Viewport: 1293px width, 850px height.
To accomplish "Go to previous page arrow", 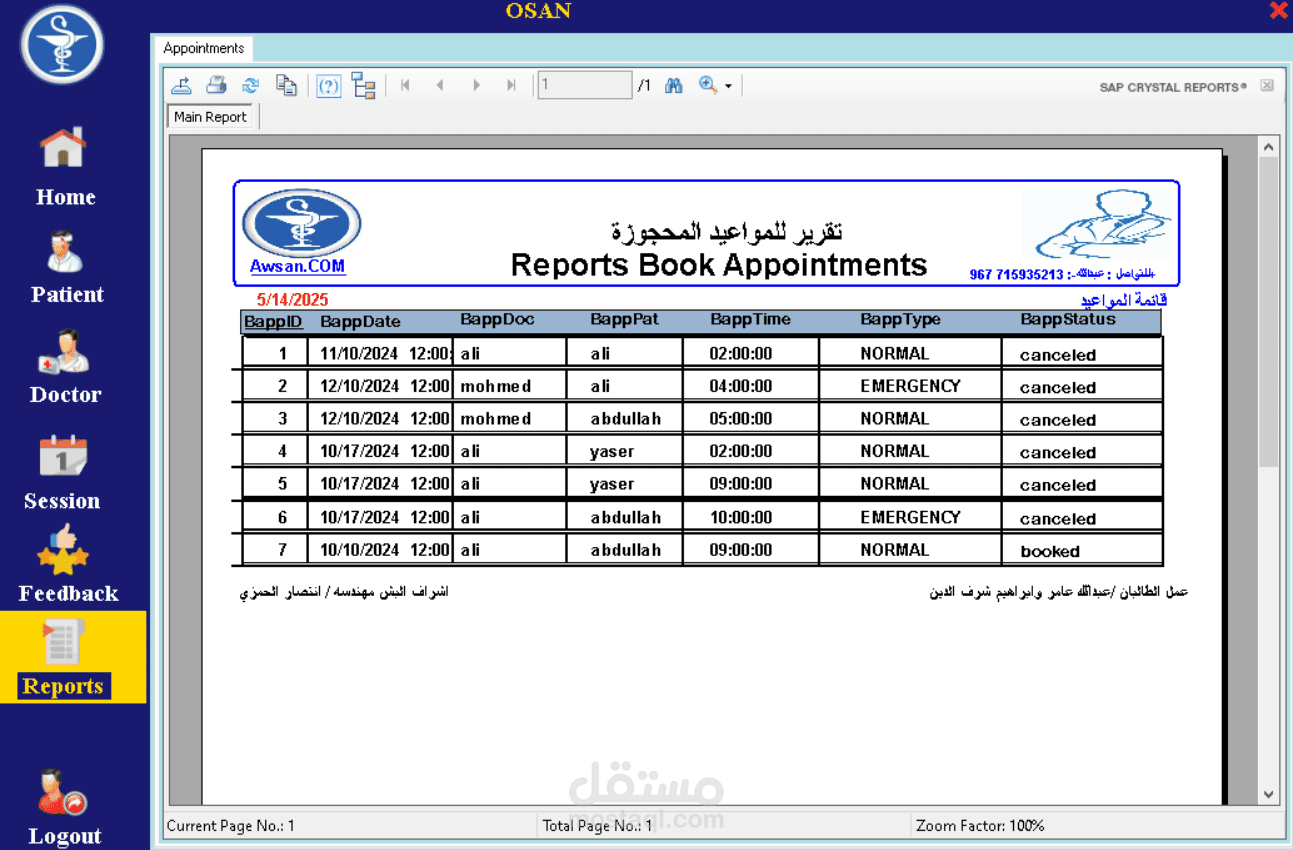I will pos(440,86).
